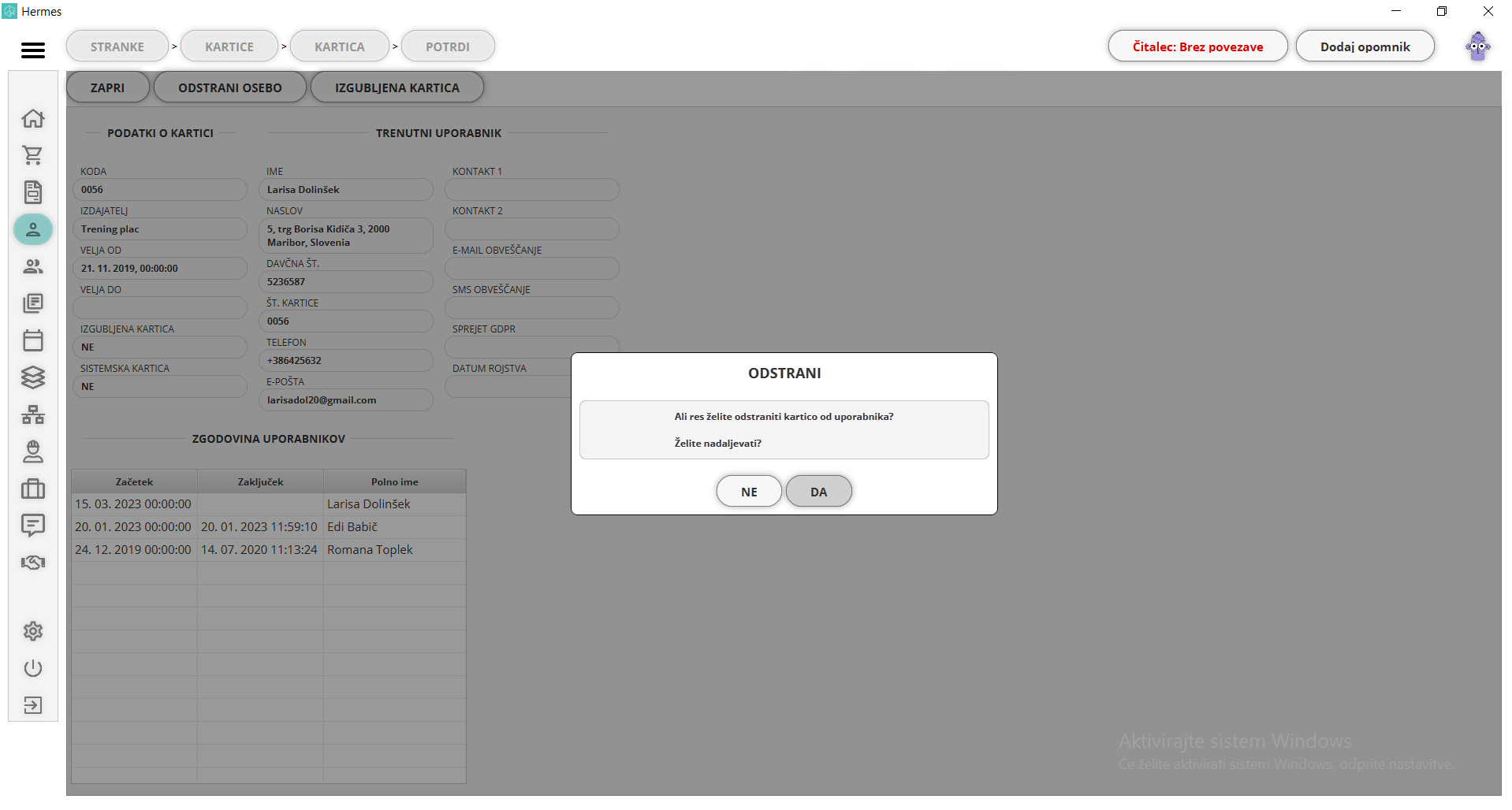Click the date 15. 03. 2023 00:00:00
The width and height of the screenshot is (1512, 810).
click(133, 504)
